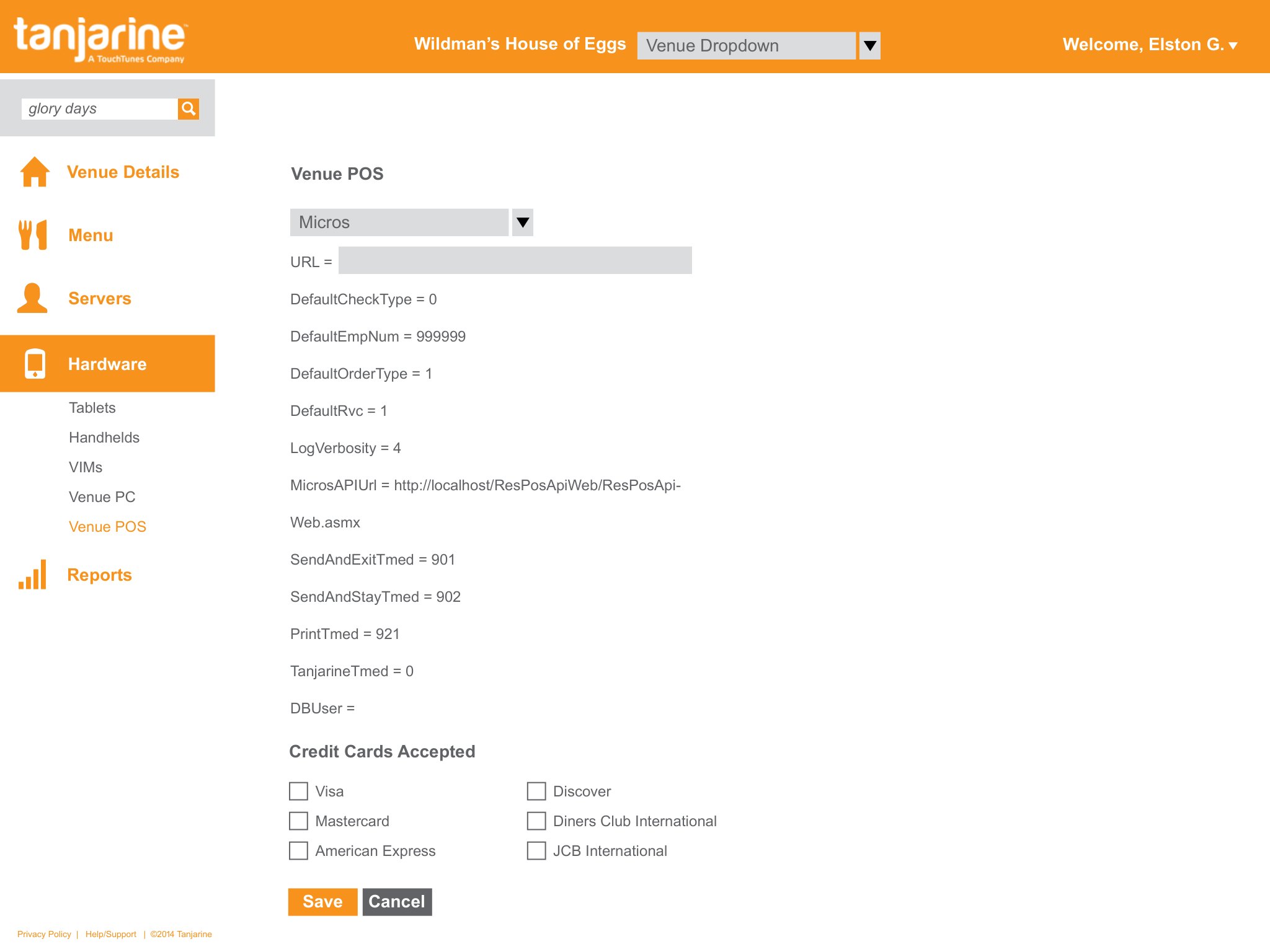The image size is (1270, 952).
Task: Click the SendAndStayTmed = 902 line
Action: (x=375, y=597)
